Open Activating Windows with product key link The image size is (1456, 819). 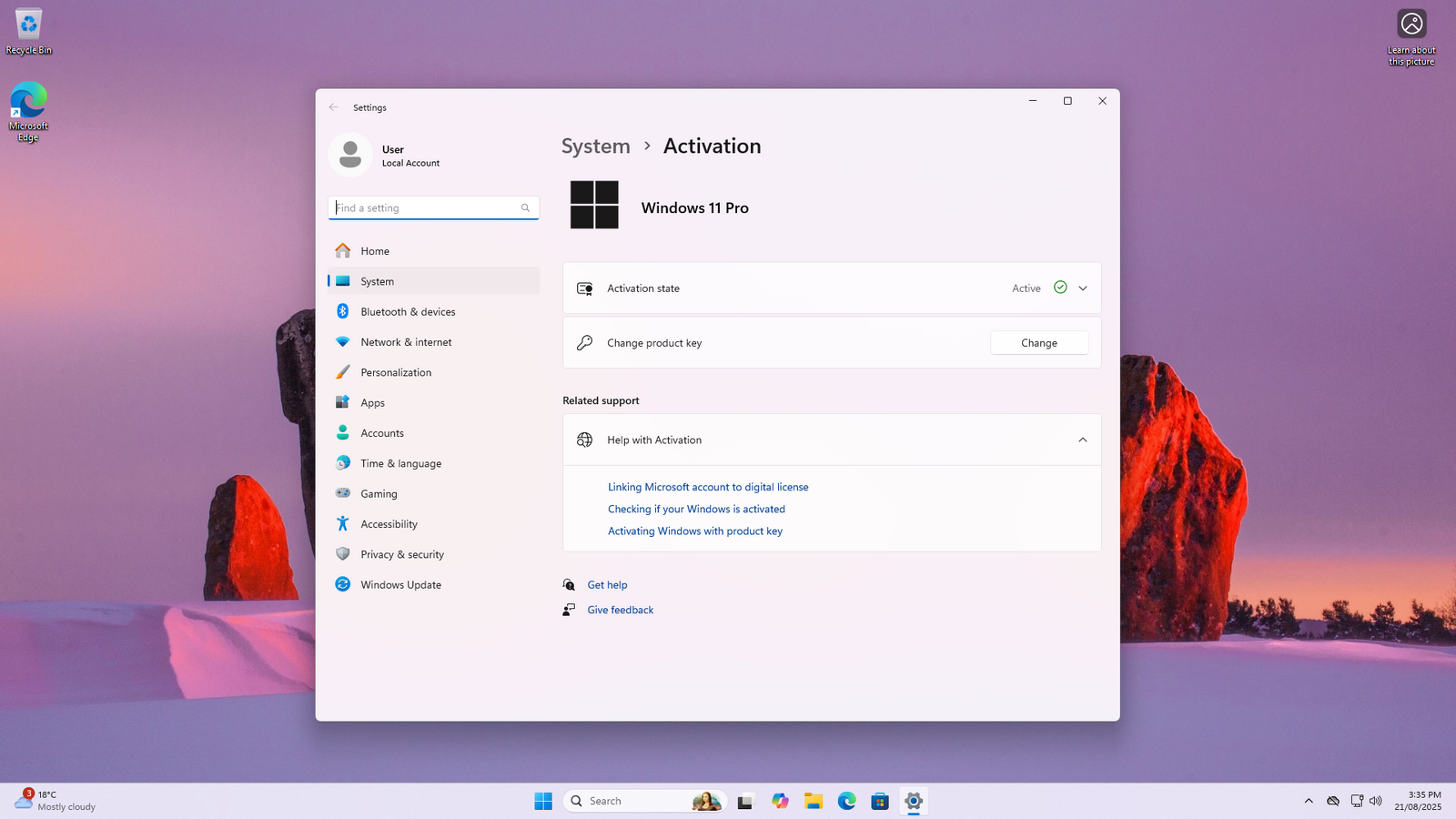click(x=695, y=531)
